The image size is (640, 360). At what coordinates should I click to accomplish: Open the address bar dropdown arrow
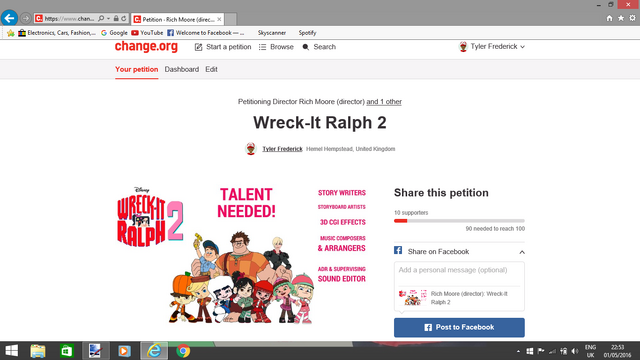point(109,18)
